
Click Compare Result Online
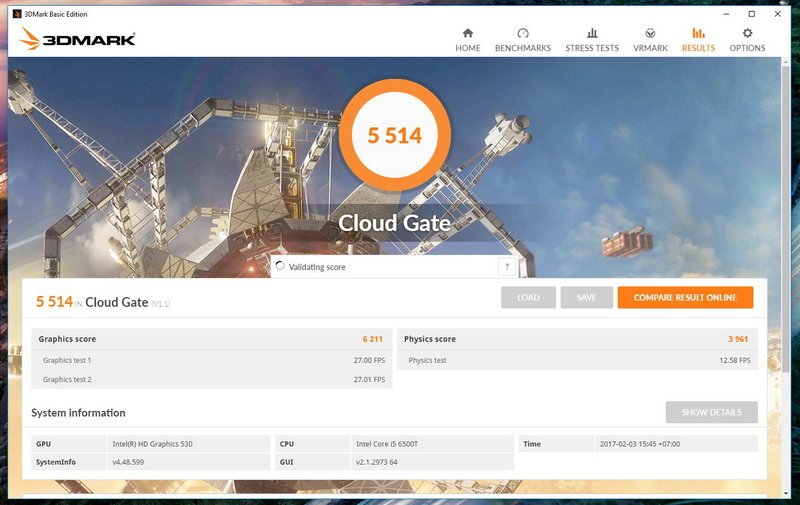coord(685,297)
